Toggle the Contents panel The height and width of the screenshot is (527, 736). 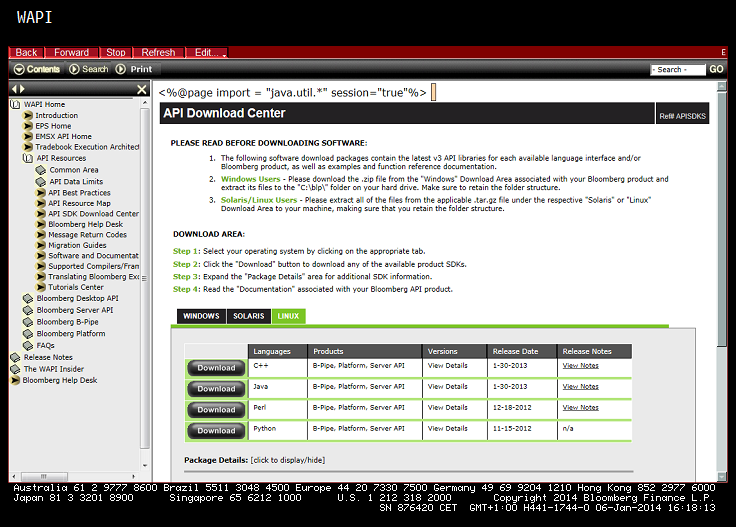[37, 69]
